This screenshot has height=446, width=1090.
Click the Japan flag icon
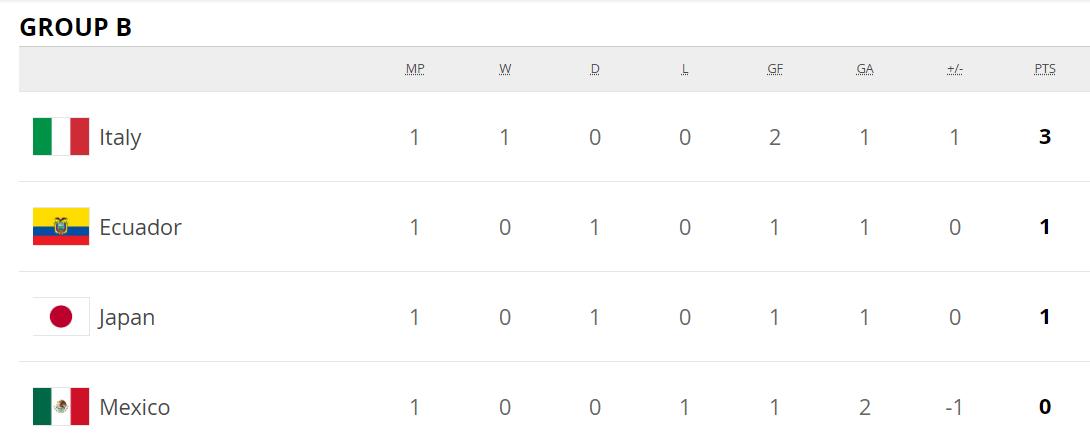click(61, 317)
